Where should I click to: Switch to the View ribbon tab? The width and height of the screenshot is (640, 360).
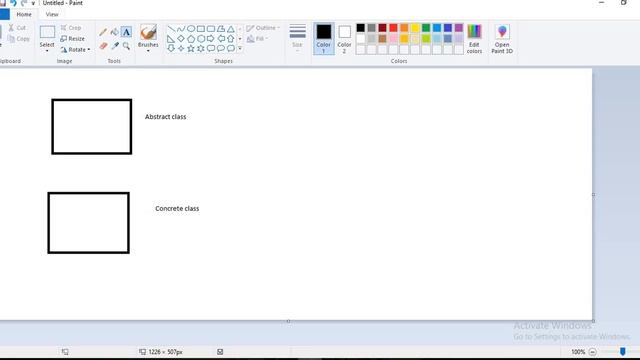pyautogui.click(x=52, y=14)
